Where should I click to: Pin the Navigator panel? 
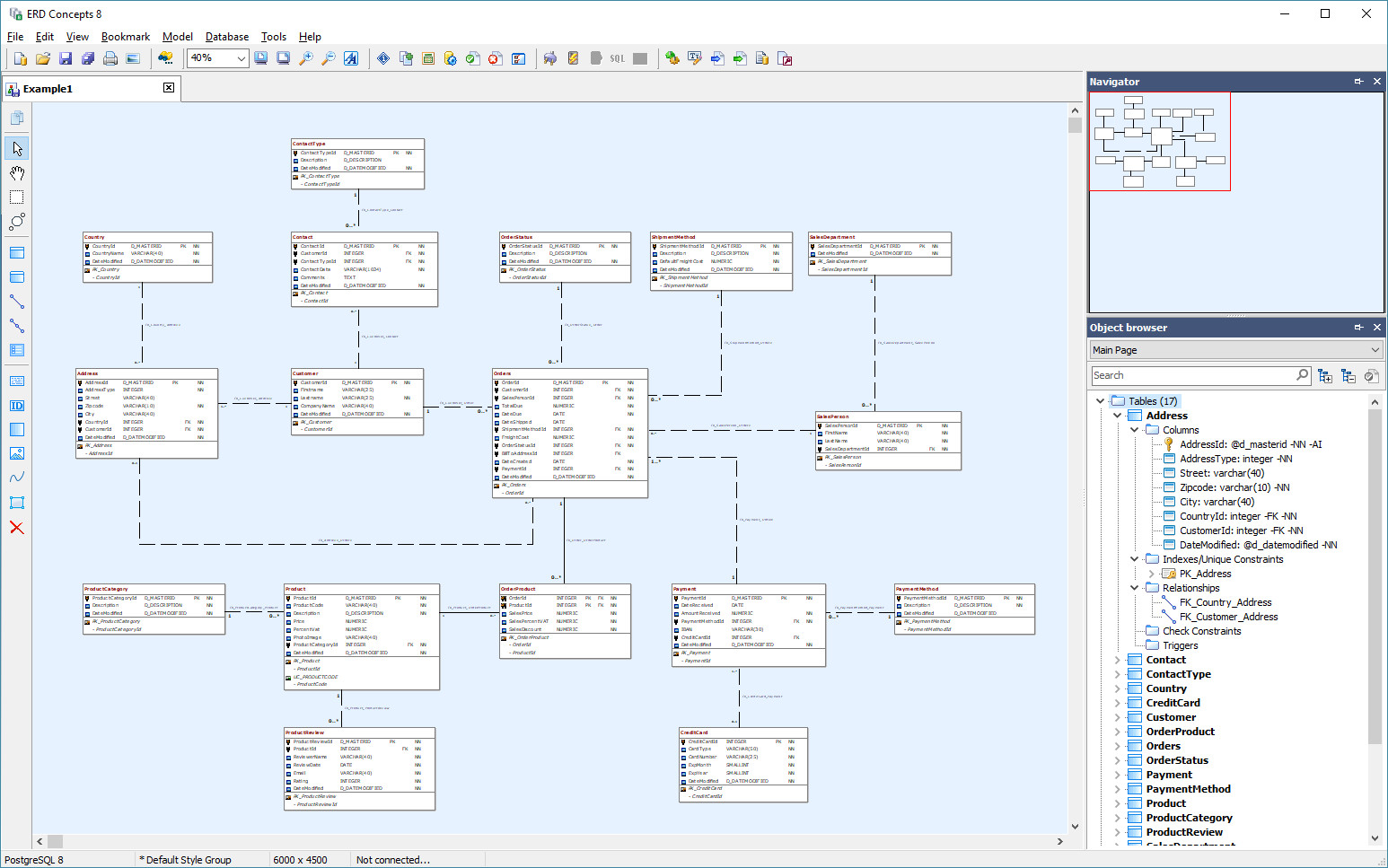point(1358,82)
